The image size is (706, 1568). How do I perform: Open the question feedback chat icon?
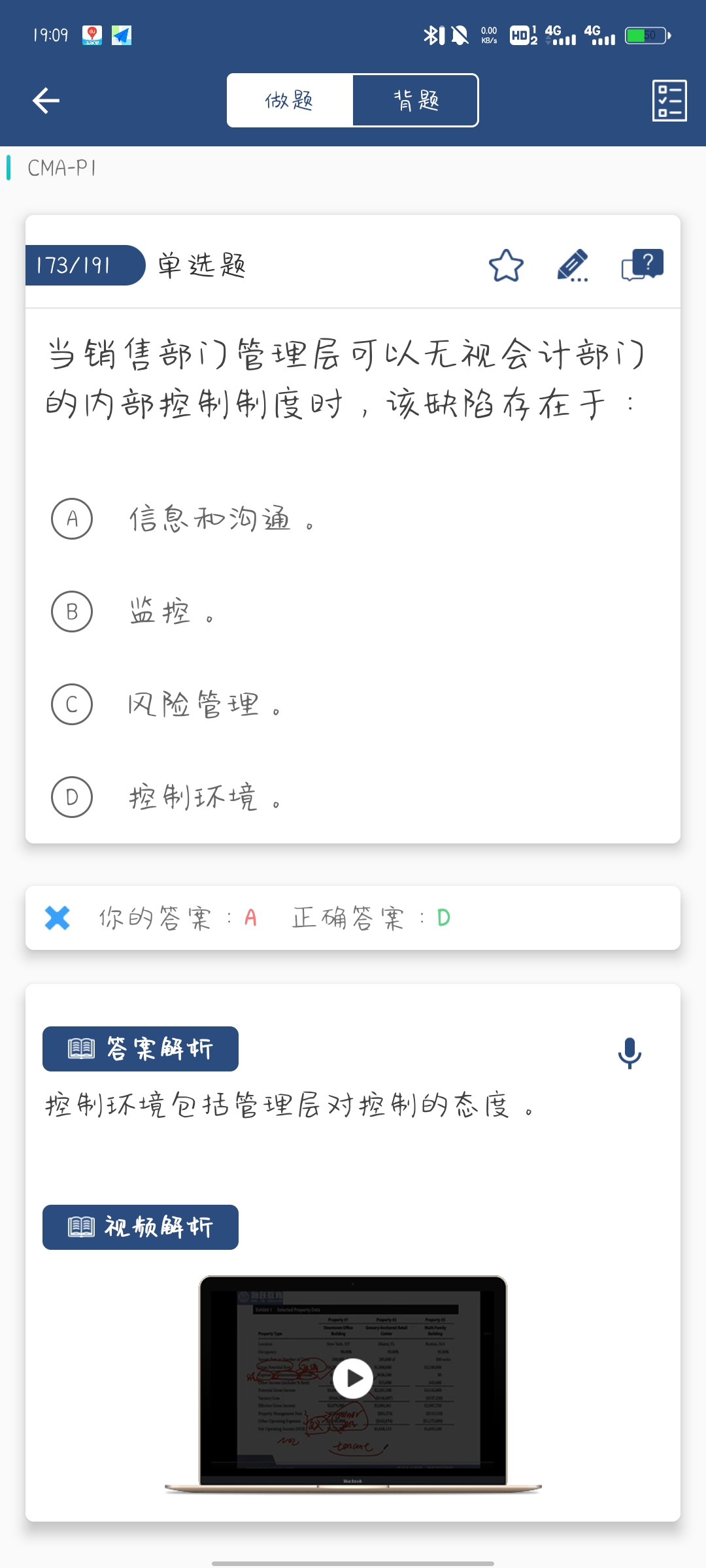click(x=642, y=265)
